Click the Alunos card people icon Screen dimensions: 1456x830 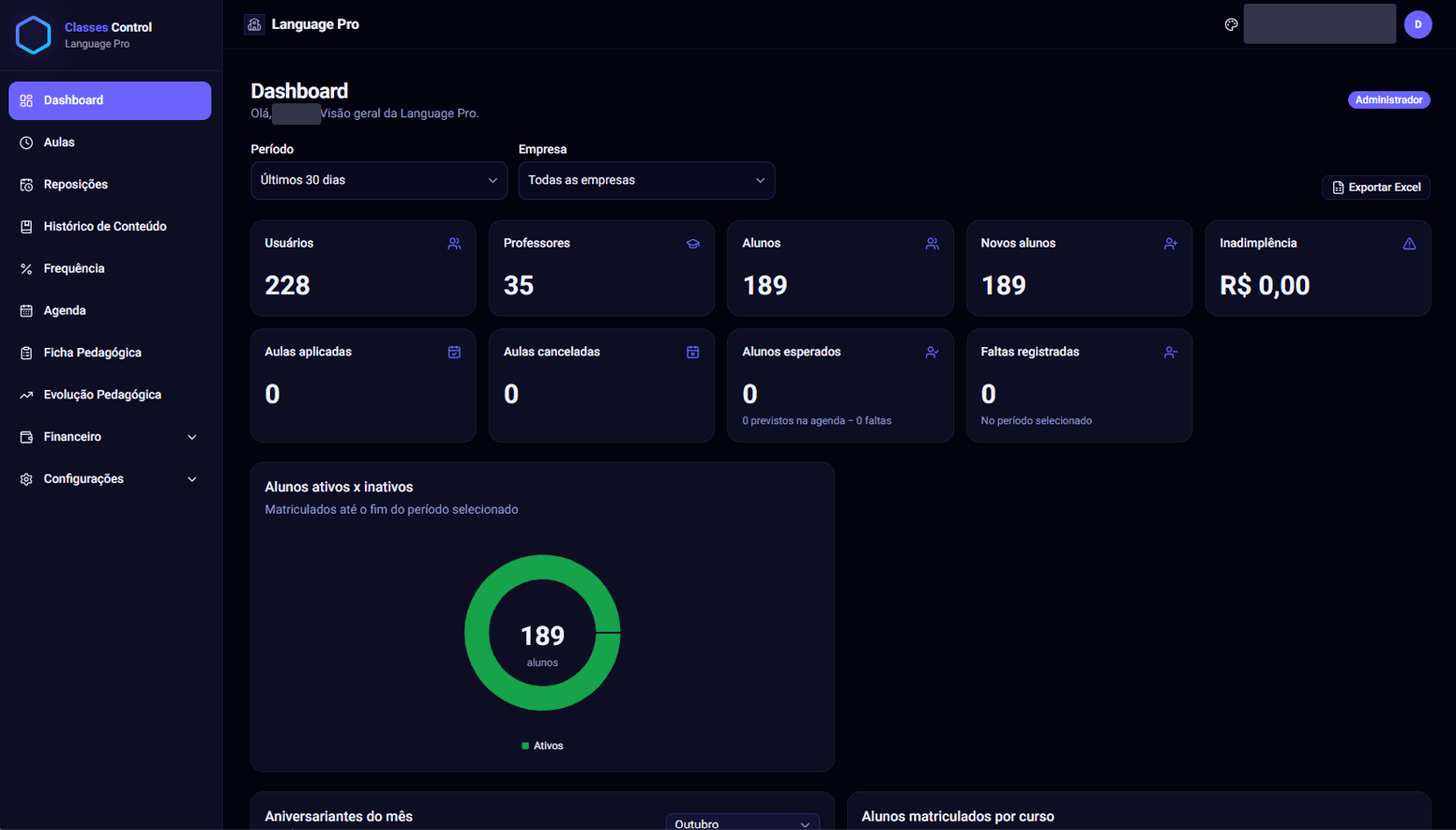click(932, 244)
